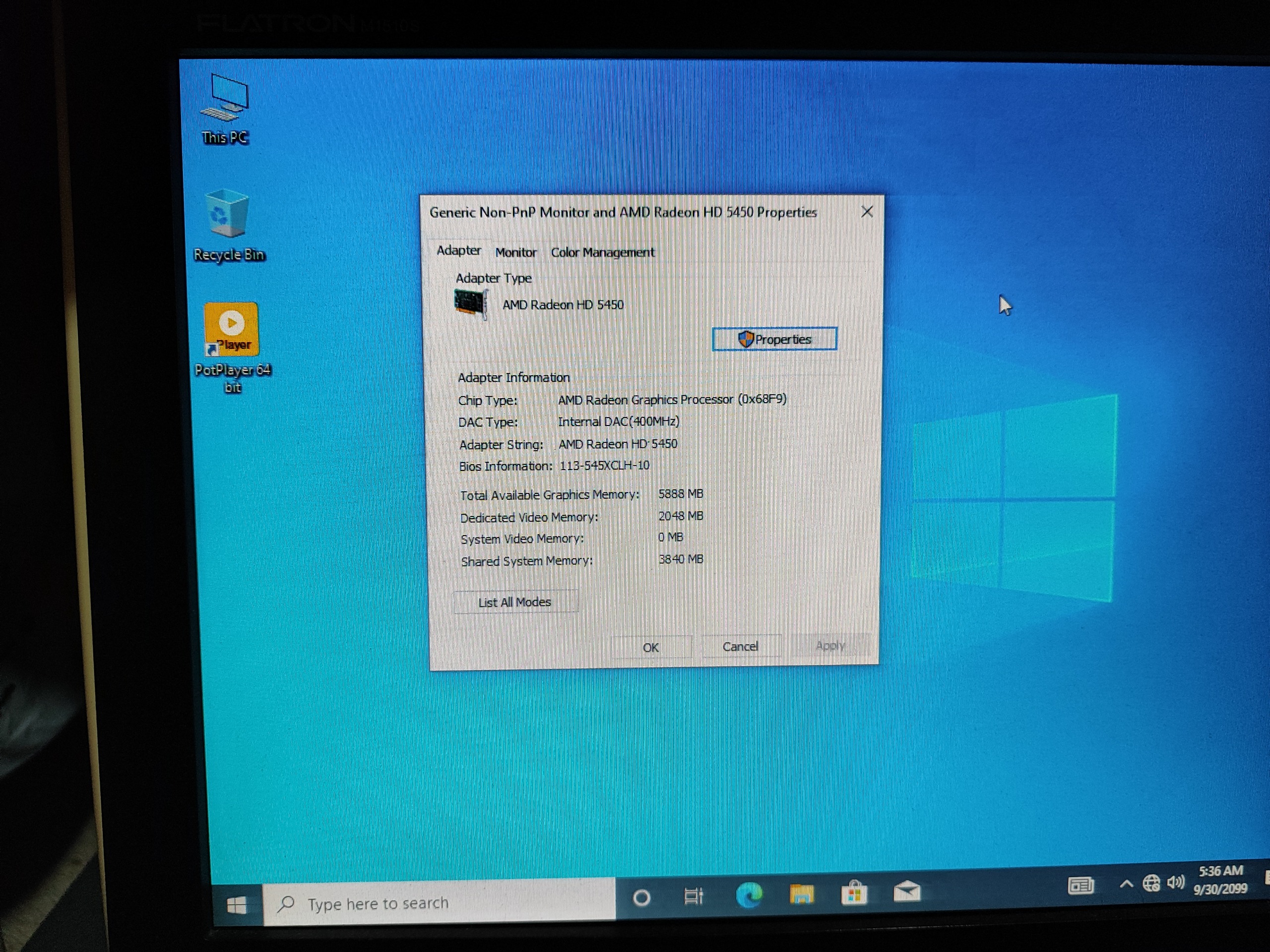The height and width of the screenshot is (952, 1270).
Task: Click the News and interests taskbar icon
Action: [x=1080, y=886]
